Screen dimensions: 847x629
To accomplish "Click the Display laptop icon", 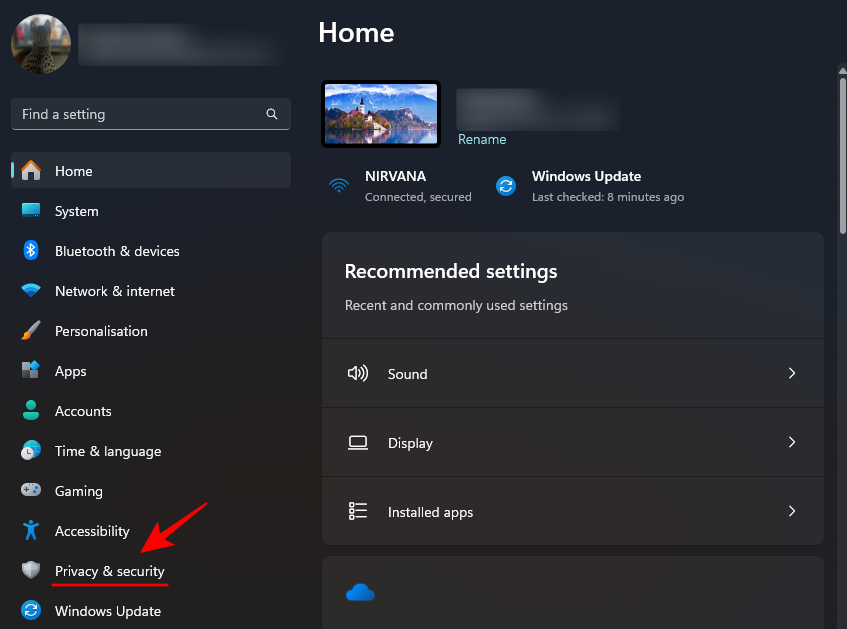I will coord(358,443).
